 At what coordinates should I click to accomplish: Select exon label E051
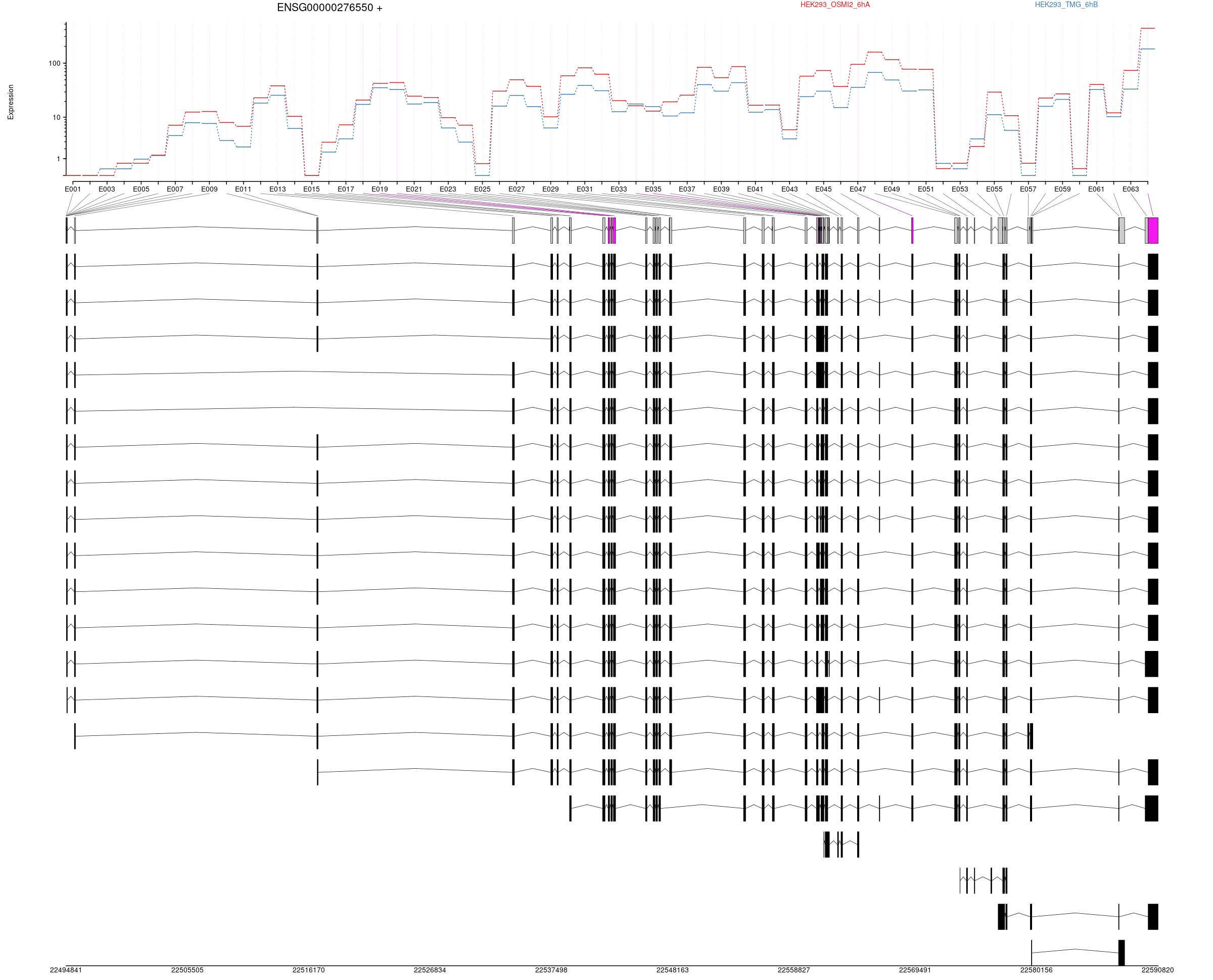click(x=926, y=189)
